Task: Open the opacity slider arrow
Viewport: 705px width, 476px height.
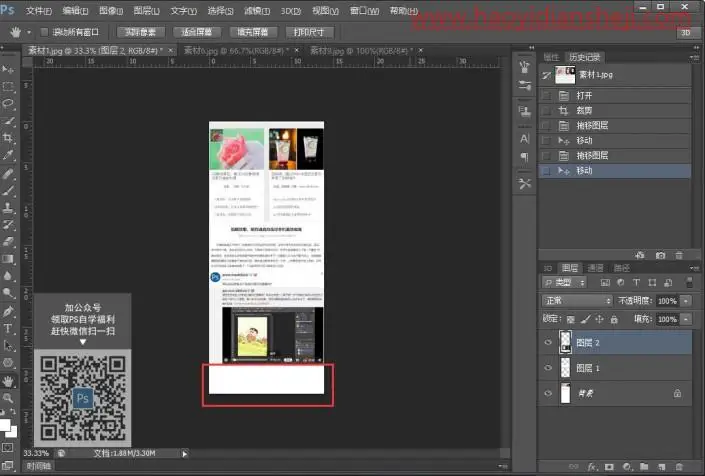Action: 686,301
